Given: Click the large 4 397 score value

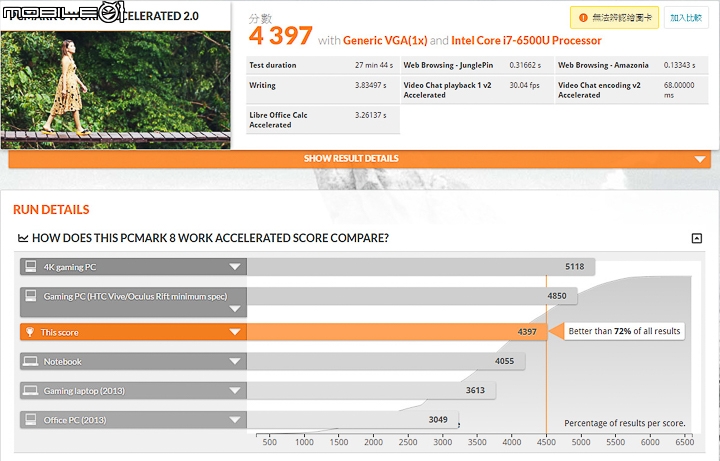Looking at the screenshot, I should [x=281, y=35].
